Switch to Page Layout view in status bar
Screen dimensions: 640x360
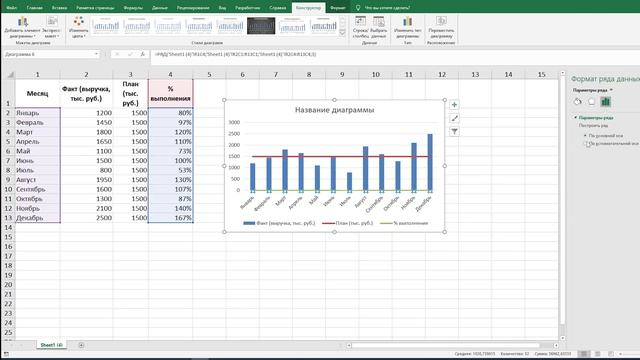pyautogui.click(x=598, y=354)
